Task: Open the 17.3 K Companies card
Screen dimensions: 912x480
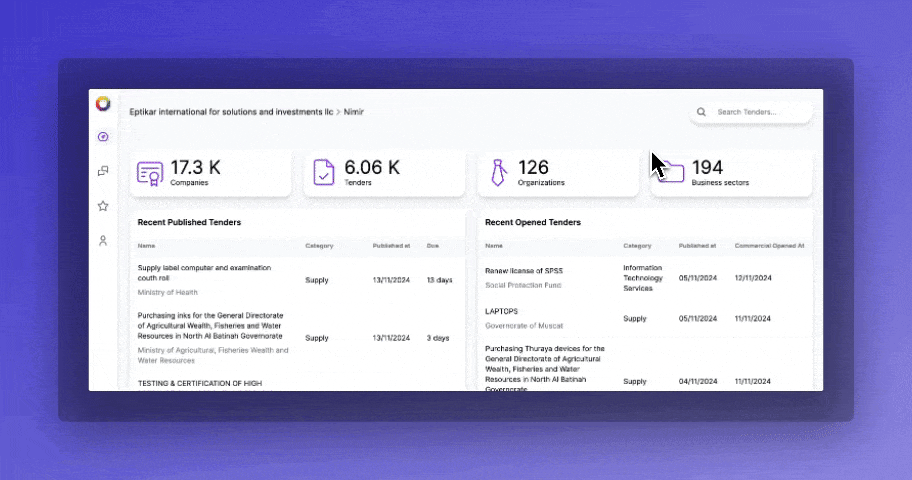Action: click(x=211, y=174)
